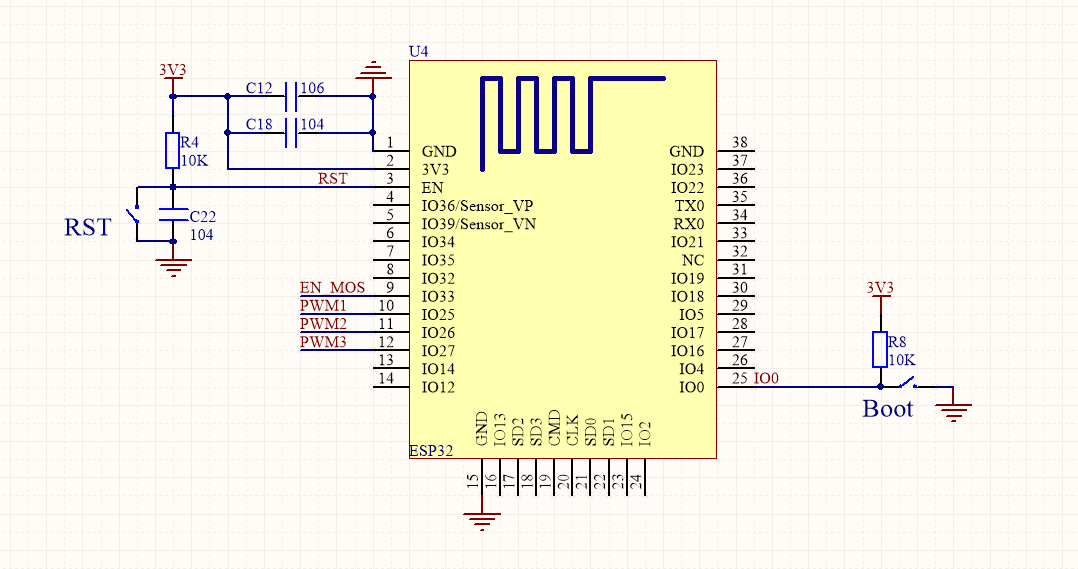Click the IO5 pin name
This screenshot has height=569, width=1078.
tap(692, 315)
